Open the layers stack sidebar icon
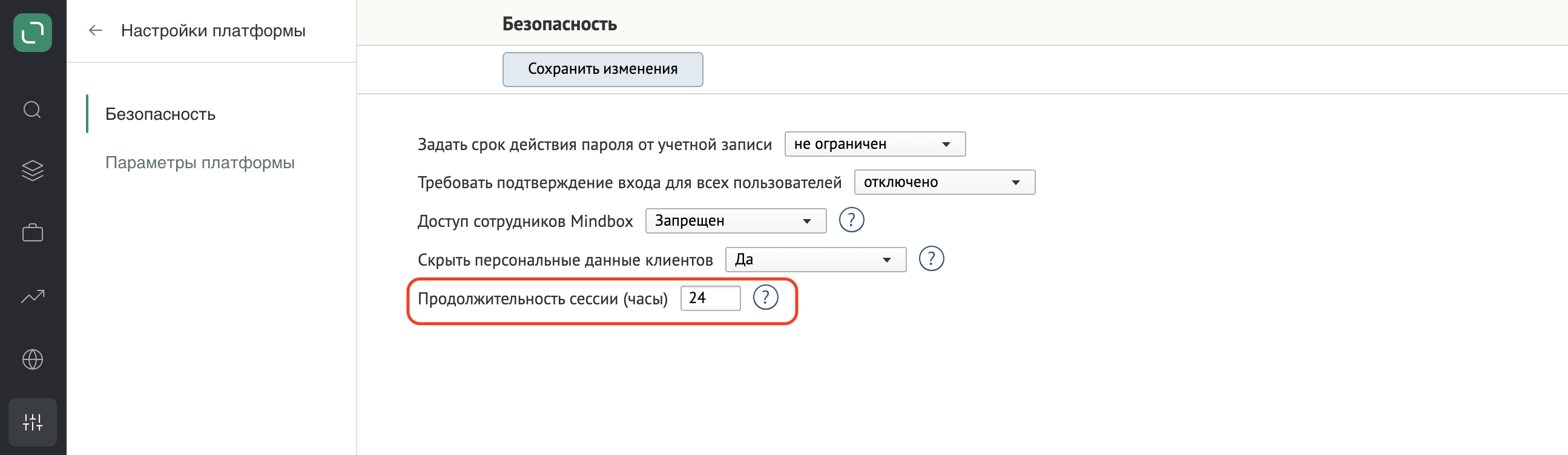Image resolution: width=1568 pixels, height=455 pixels. tap(32, 171)
